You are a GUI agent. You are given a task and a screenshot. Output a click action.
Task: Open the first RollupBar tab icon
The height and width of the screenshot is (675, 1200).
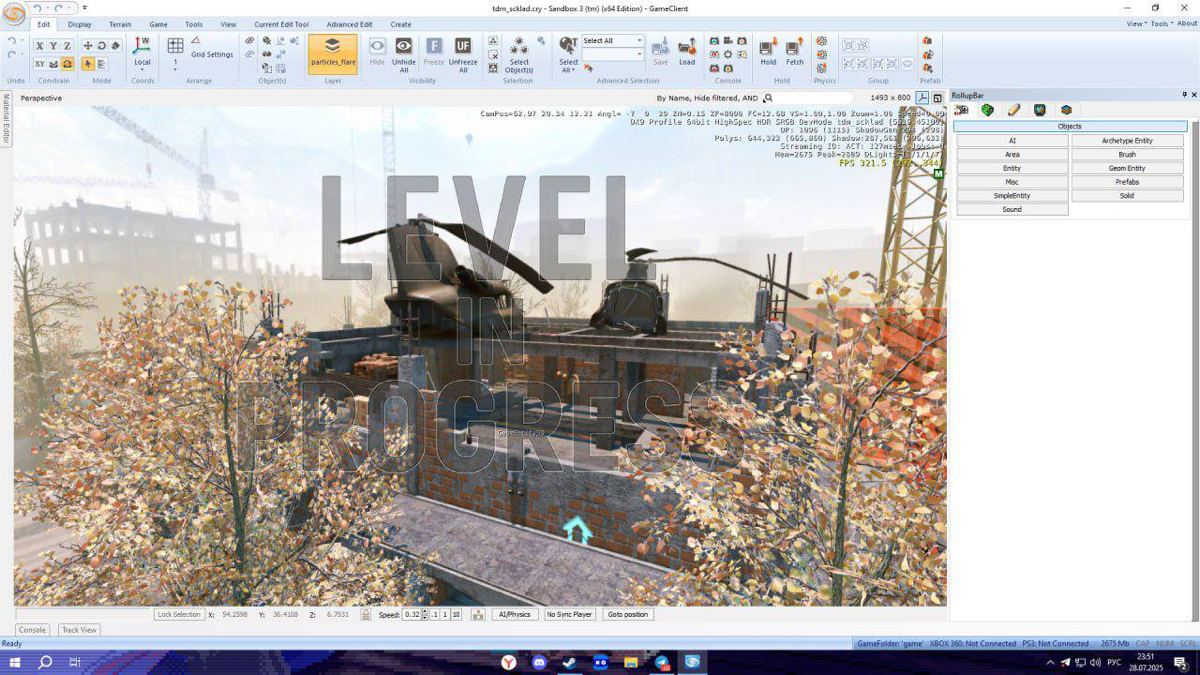[962, 110]
